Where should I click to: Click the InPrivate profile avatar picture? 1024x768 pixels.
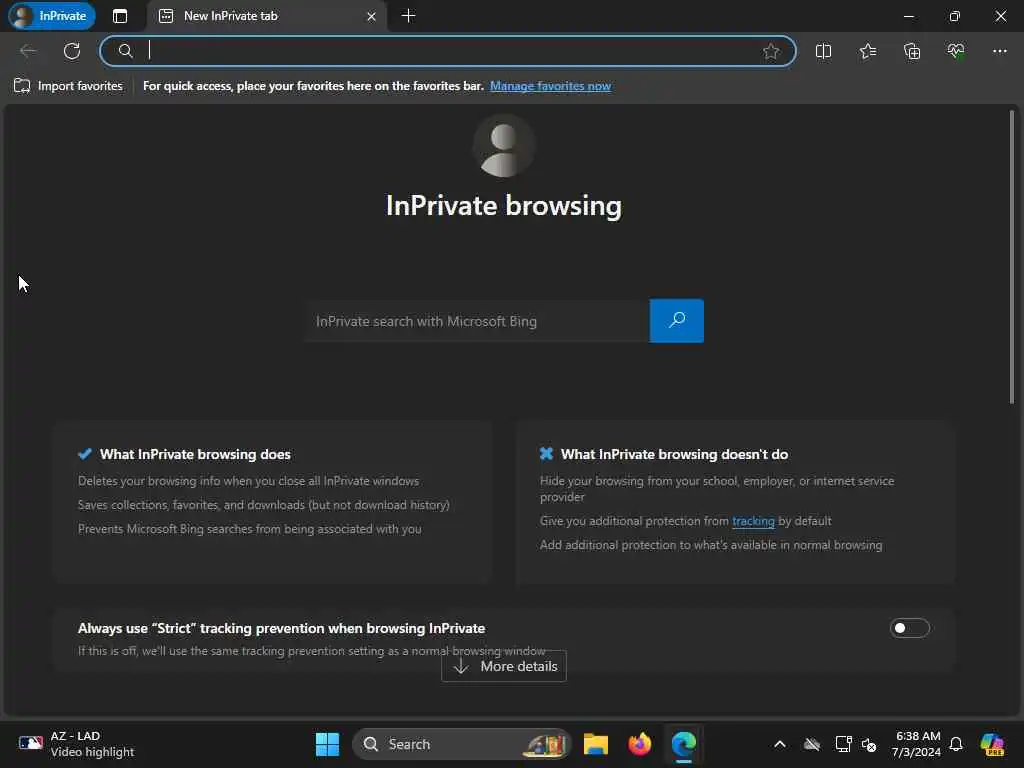(504, 146)
